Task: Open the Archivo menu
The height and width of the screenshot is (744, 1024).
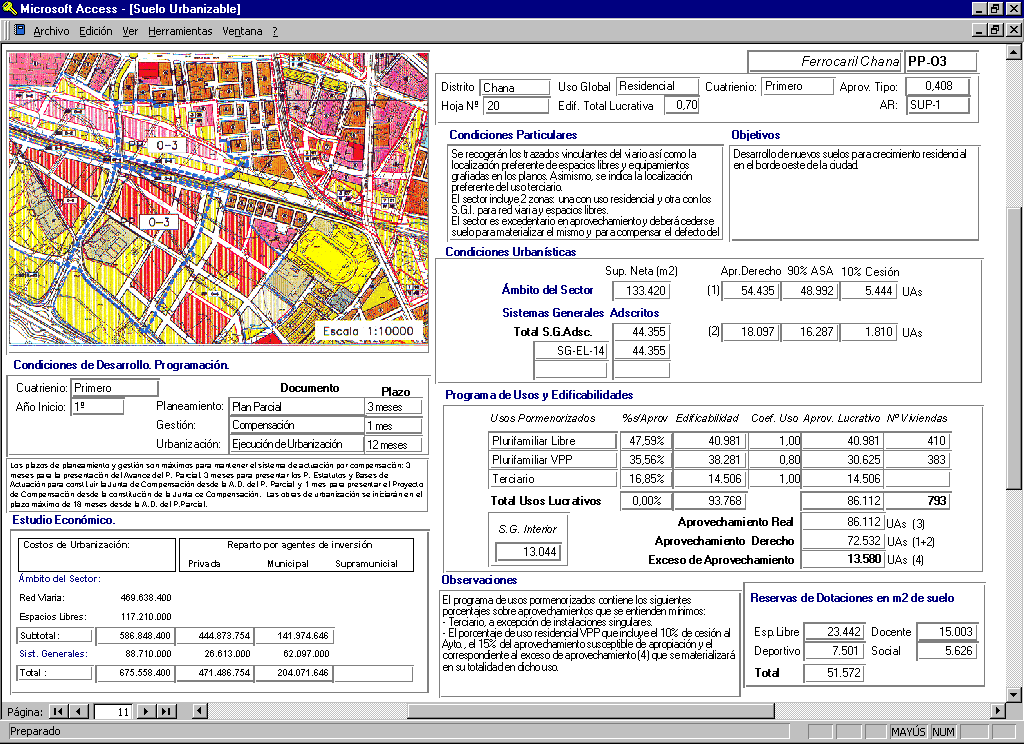Action: coord(51,31)
